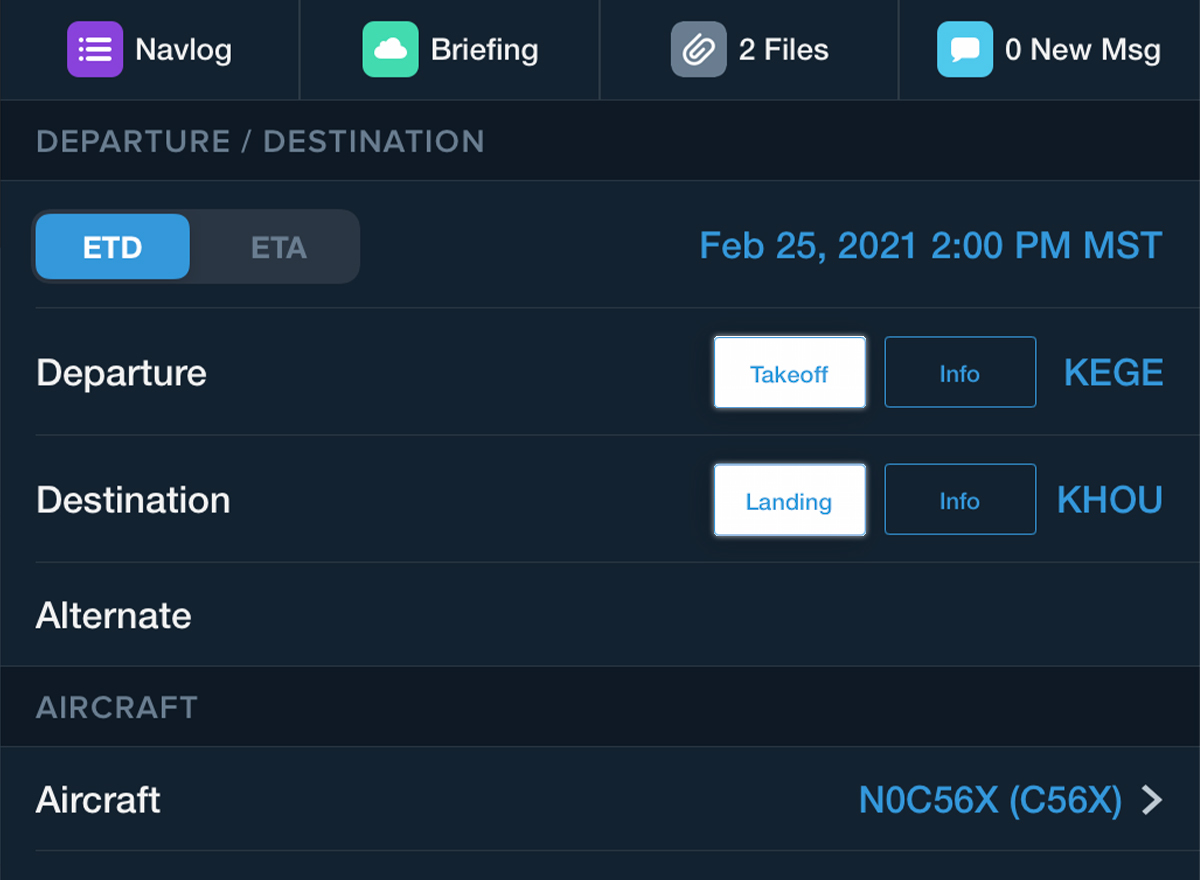Screen dimensions: 1200x880
Task: Click the green Briefing cloud icon
Action: (390, 50)
